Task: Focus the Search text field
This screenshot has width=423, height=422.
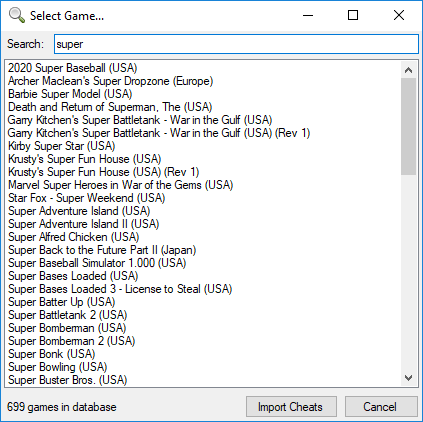Action: pyautogui.click(x=236, y=44)
